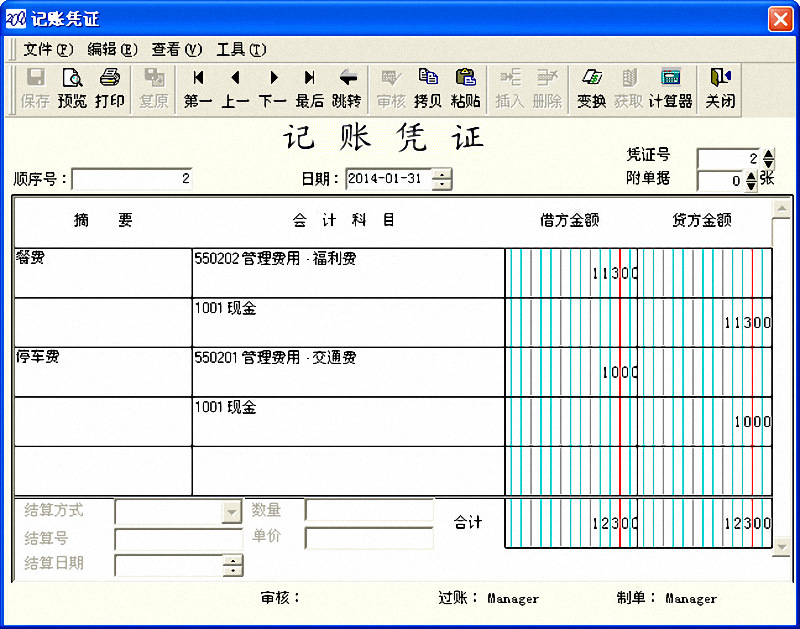
Task: Click the 关闭 close toolbar icon
Action: (x=720, y=89)
